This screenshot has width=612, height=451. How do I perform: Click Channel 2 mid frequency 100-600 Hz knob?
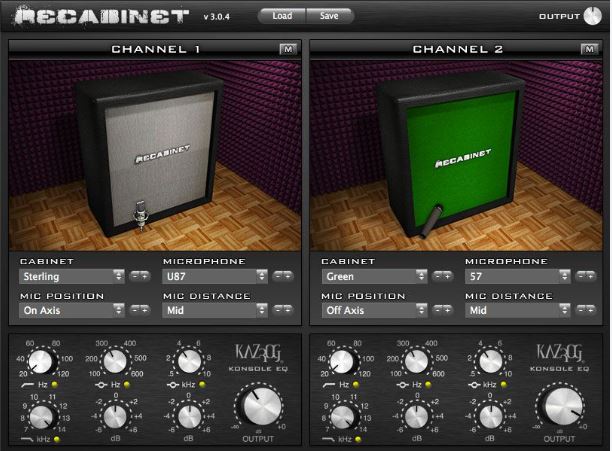(416, 361)
